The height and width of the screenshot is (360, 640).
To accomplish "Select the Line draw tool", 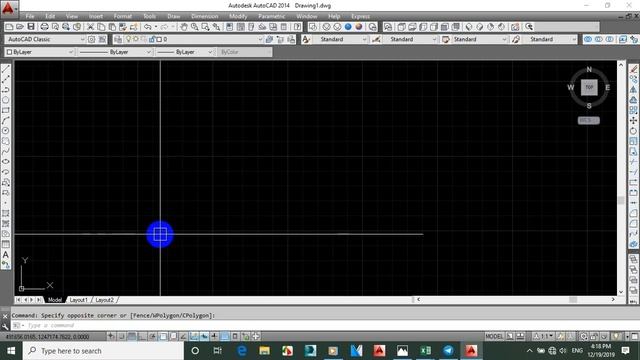I will point(6,69).
